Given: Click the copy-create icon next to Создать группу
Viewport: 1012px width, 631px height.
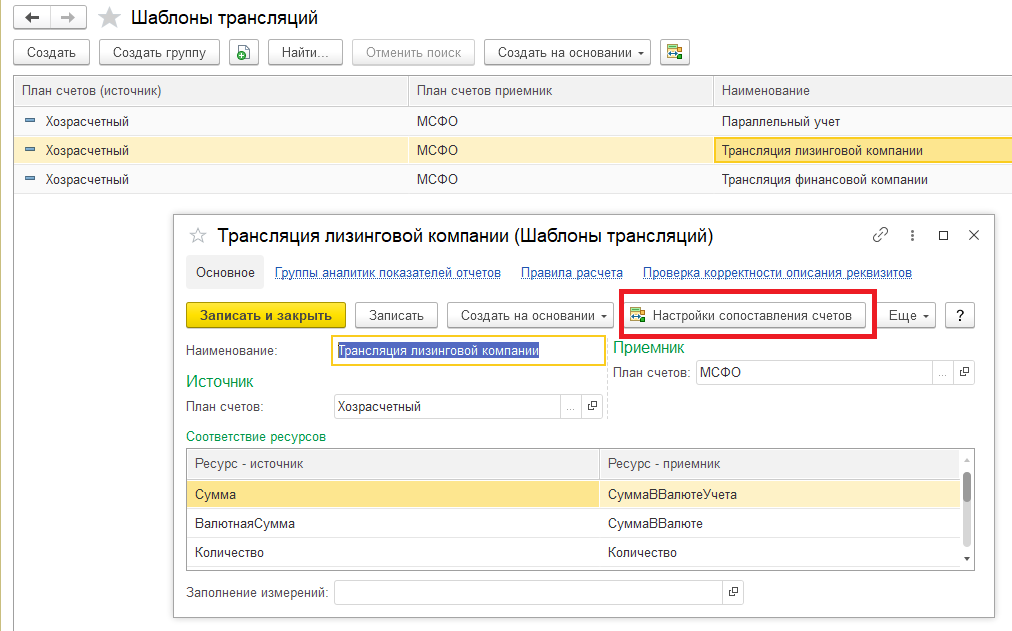Looking at the screenshot, I should (244, 53).
